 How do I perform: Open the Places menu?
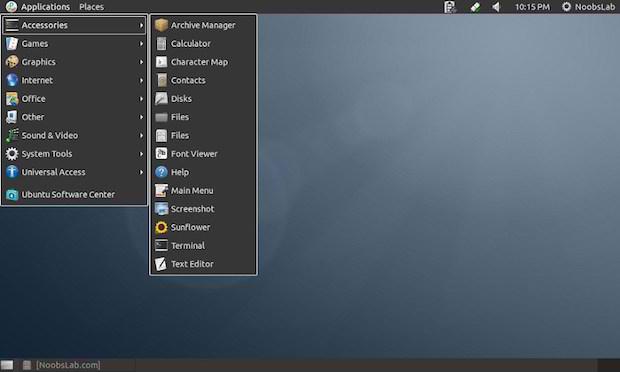coord(91,7)
